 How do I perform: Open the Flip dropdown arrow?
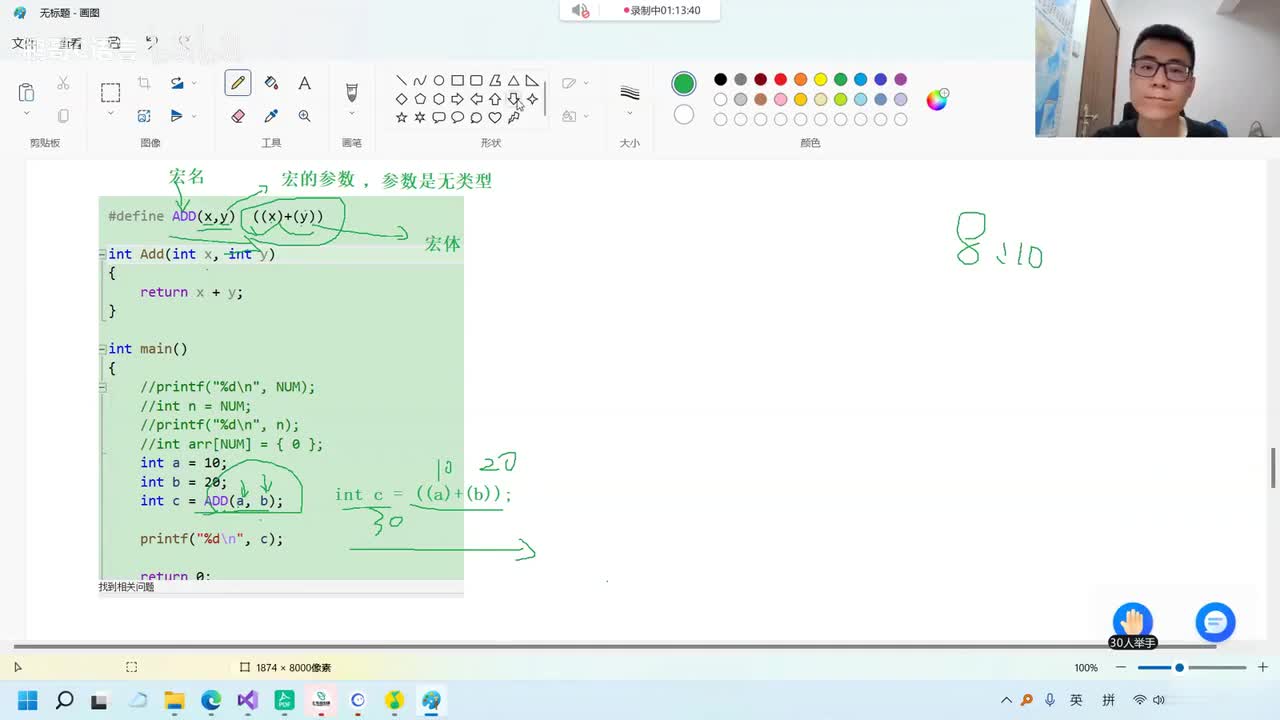tap(194, 116)
